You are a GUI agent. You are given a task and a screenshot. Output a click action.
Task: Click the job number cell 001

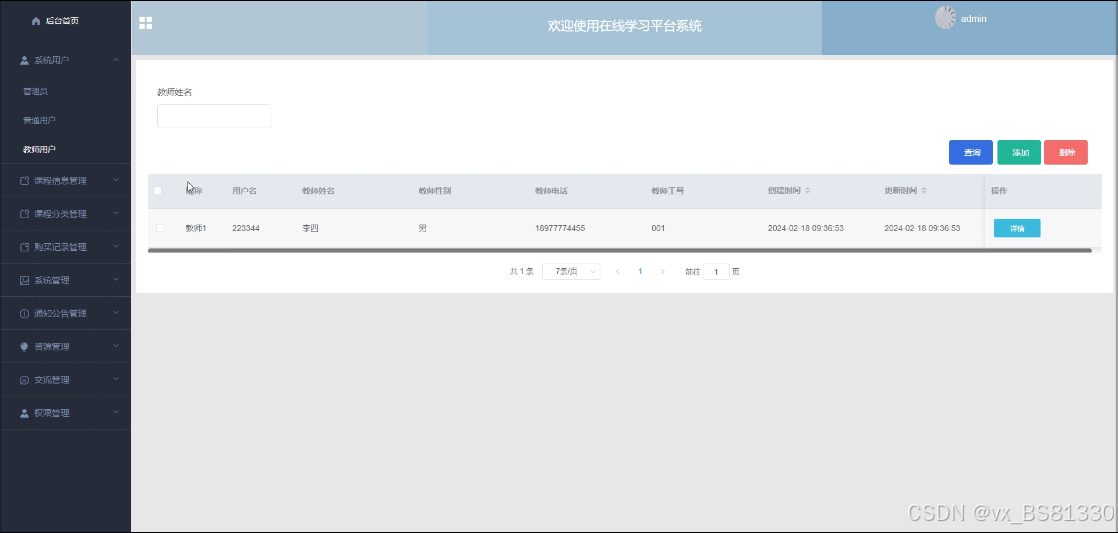click(x=657, y=228)
